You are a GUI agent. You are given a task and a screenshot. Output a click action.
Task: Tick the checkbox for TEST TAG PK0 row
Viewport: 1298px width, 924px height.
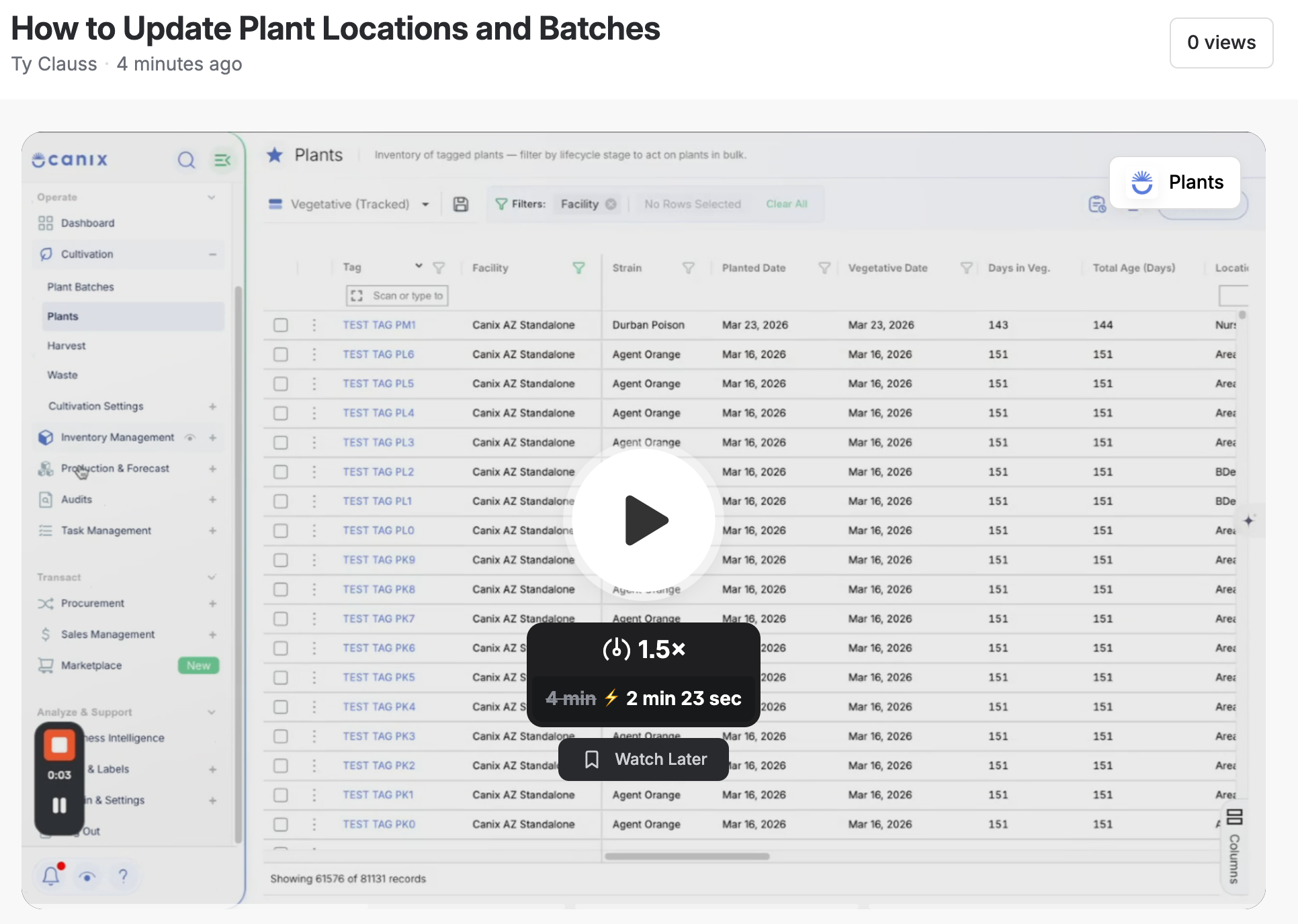click(281, 825)
